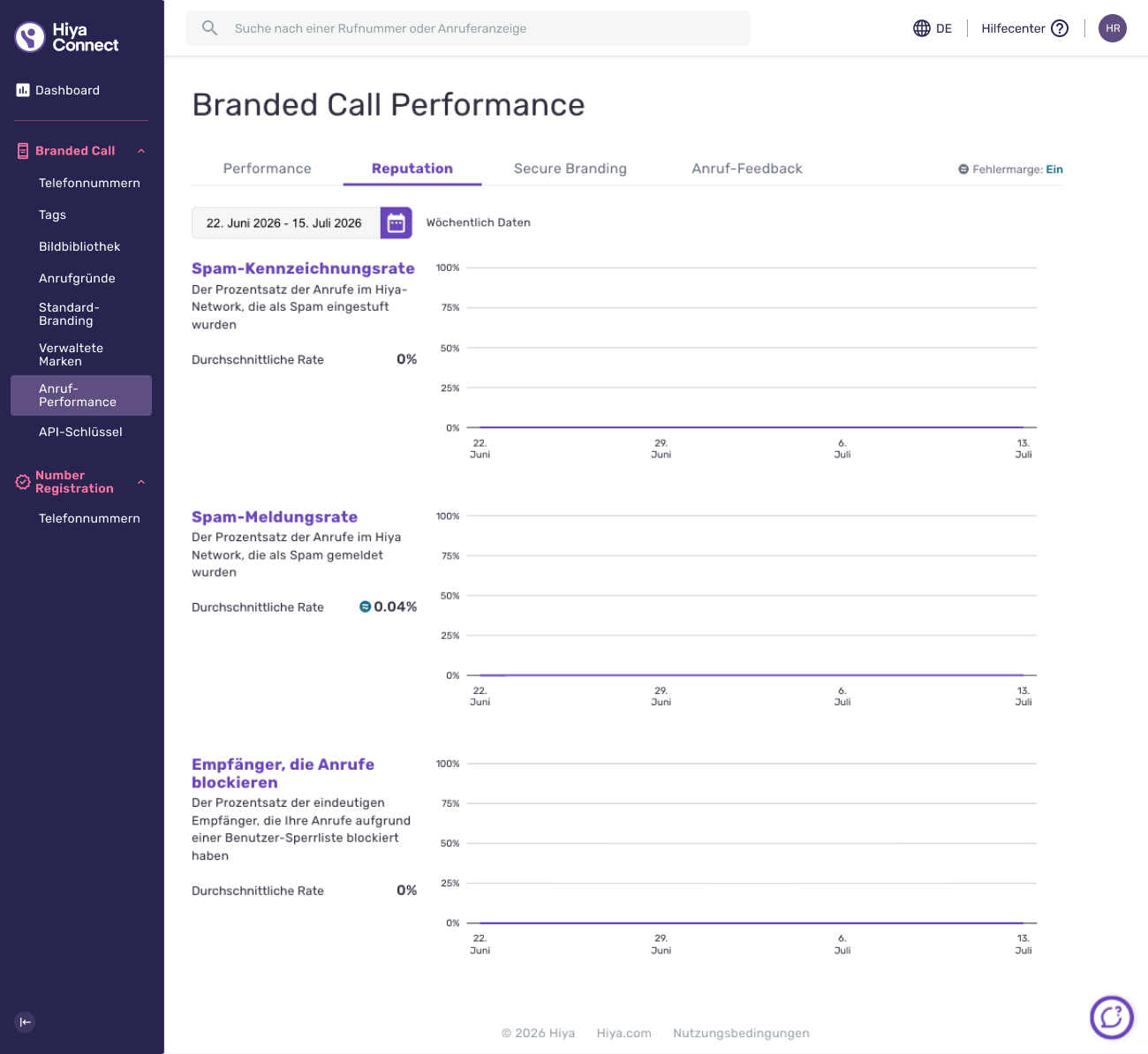Open the Nutzungsbedingungen link
Screen dimensions: 1148x1054
click(741, 1033)
